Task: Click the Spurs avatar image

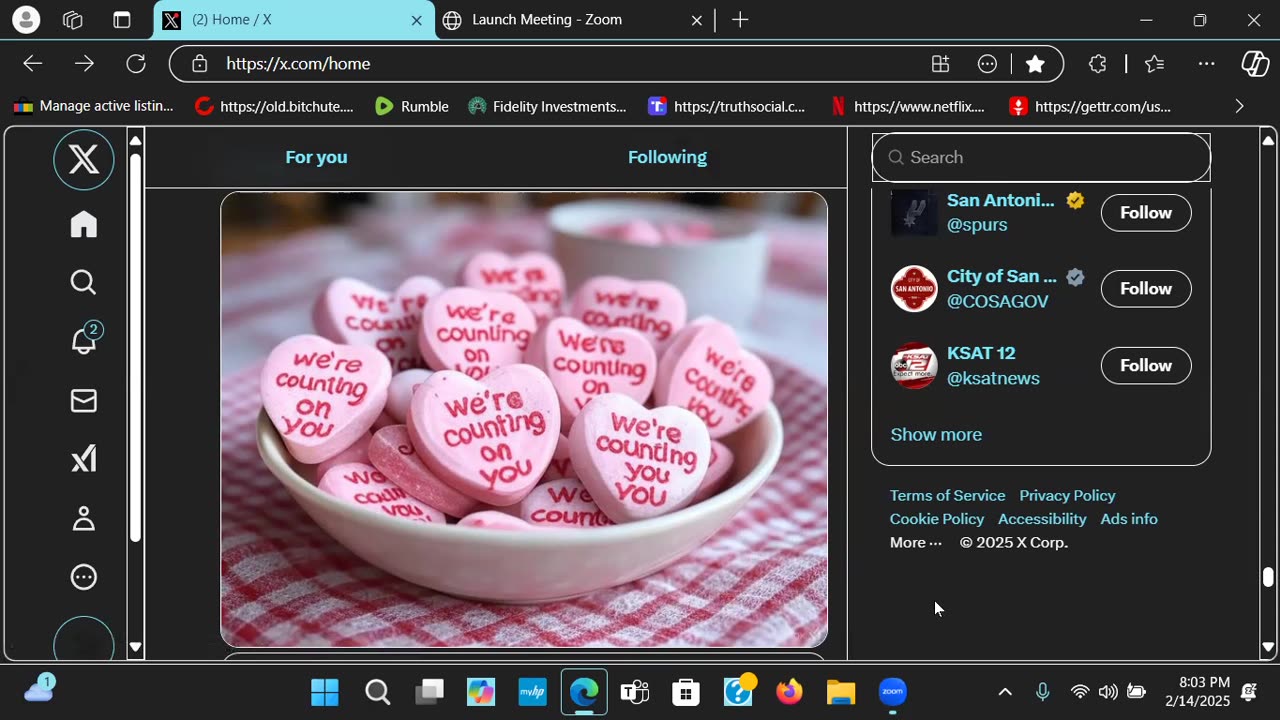Action: coord(914,213)
